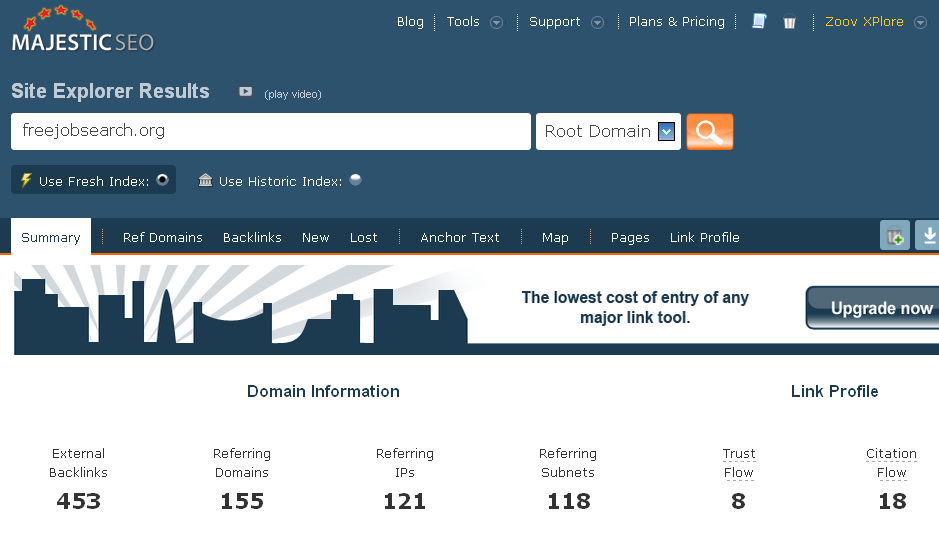Expand the Tools menu arrow
Screen dimensions: 939x537
496,22
